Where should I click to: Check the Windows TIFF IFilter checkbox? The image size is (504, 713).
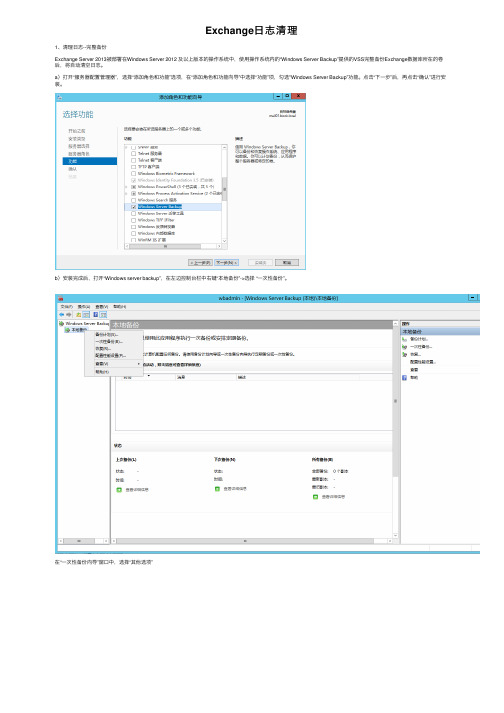pyautogui.click(x=133, y=220)
